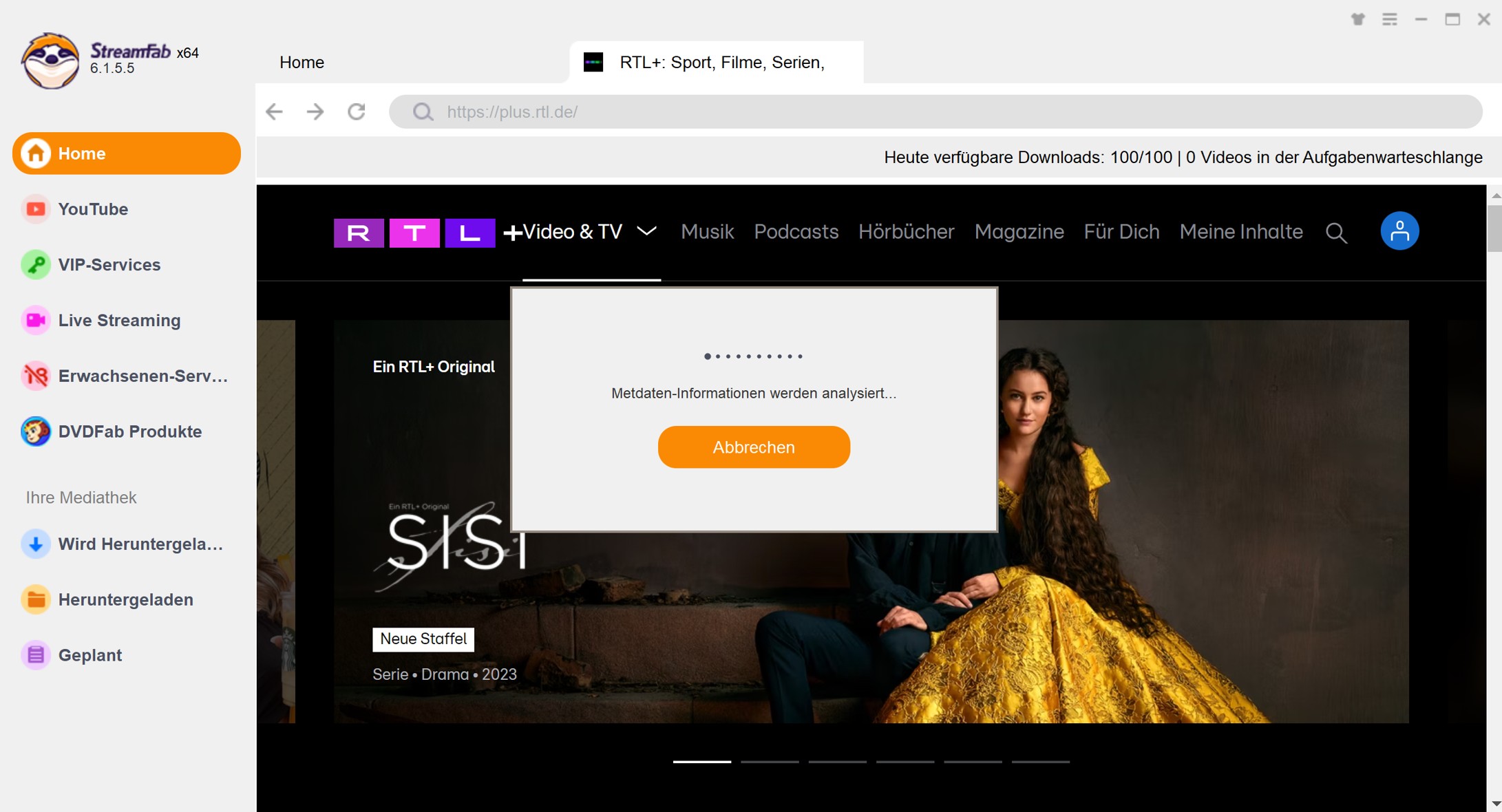Open the Home sidebar item
This screenshot has width=1502, height=812.
tap(127, 153)
